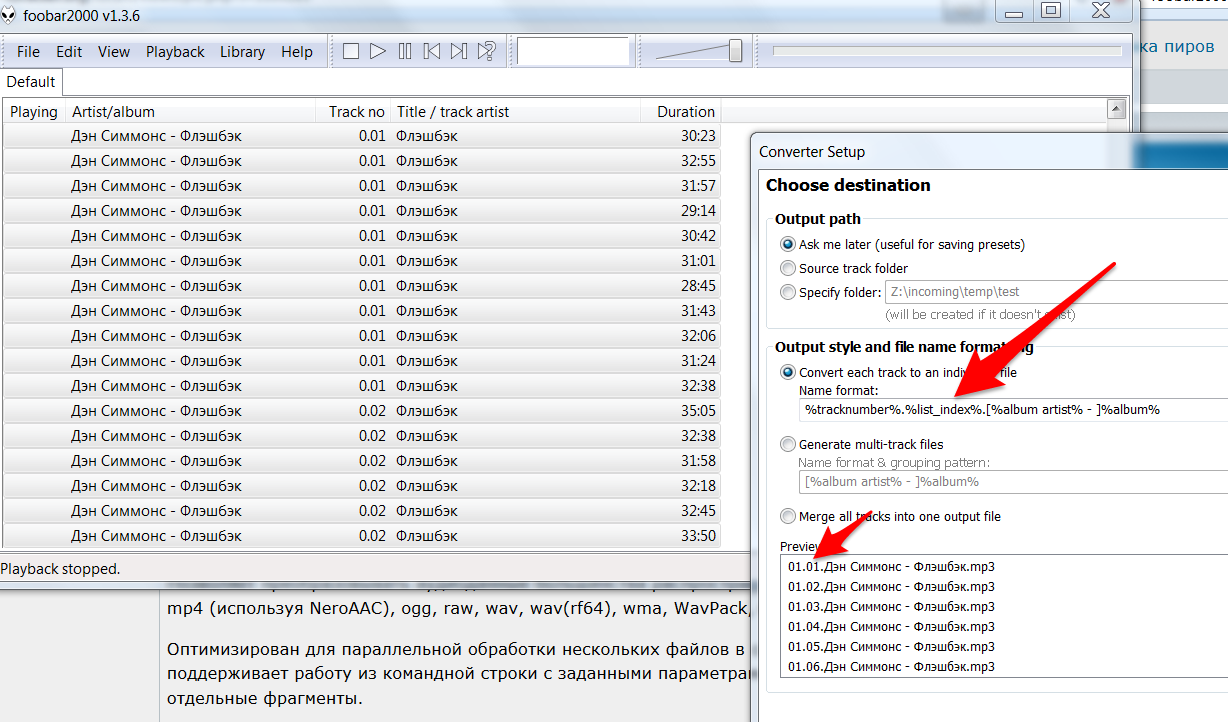Viewport: 1228px width, 722px height.
Task: Select the 'Ask me later' output path option
Action: pyautogui.click(x=789, y=244)
